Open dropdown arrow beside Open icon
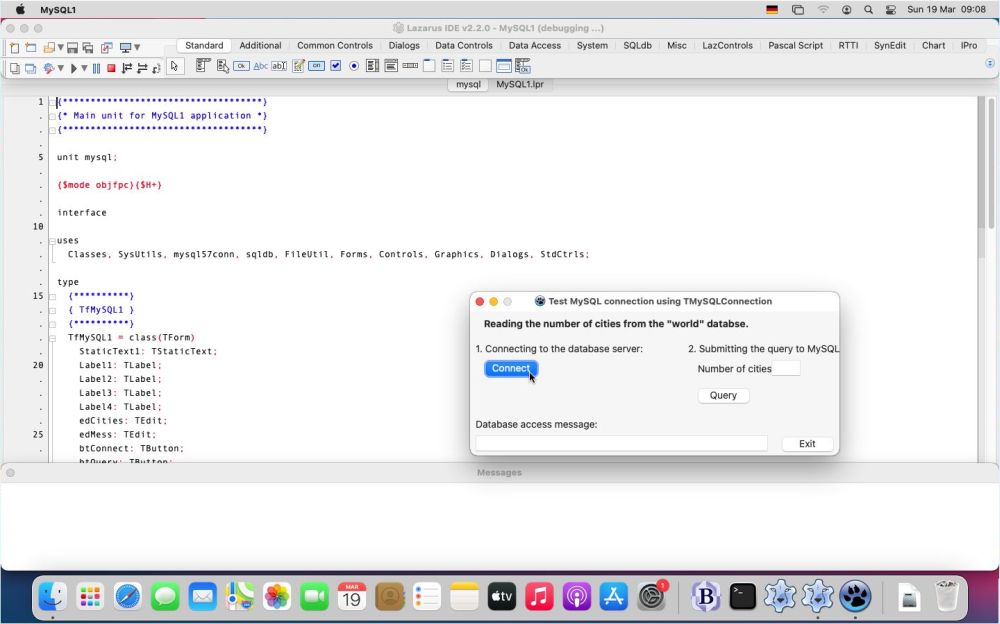 pyautogui.click(x=61, y=48)
